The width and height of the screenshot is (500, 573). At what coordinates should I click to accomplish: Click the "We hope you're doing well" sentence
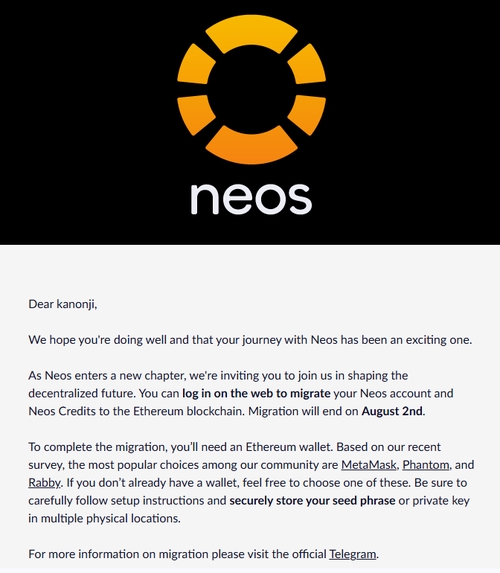250,340
